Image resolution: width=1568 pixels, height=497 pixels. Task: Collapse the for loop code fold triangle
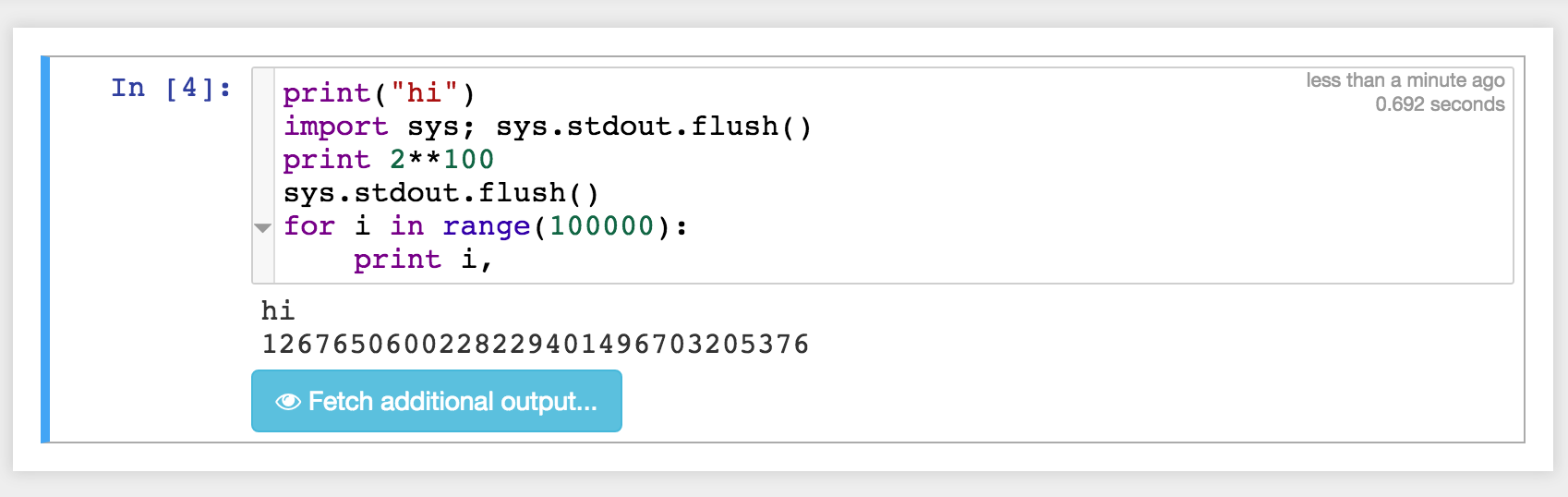263,227
